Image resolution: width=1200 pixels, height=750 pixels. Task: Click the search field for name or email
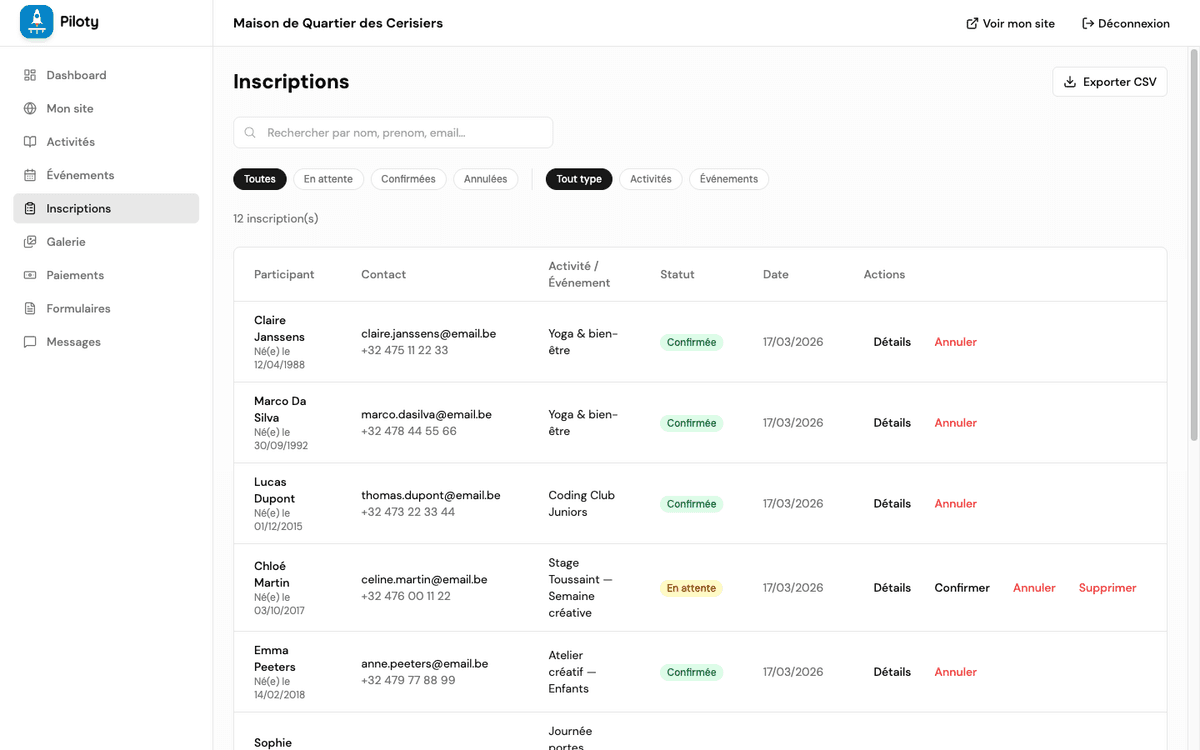click(393, 132)
